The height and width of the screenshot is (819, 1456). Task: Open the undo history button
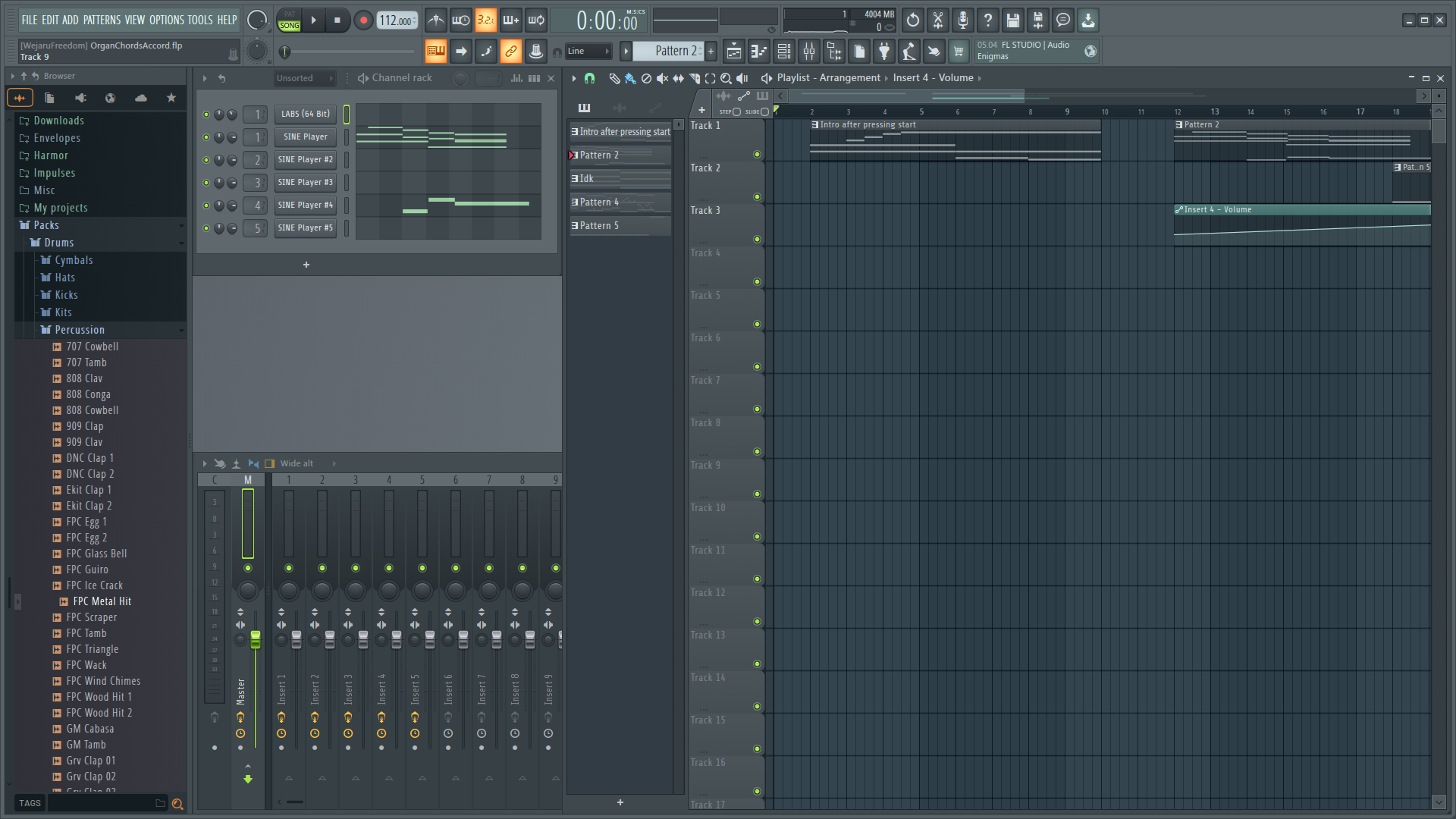pos(912,20)
